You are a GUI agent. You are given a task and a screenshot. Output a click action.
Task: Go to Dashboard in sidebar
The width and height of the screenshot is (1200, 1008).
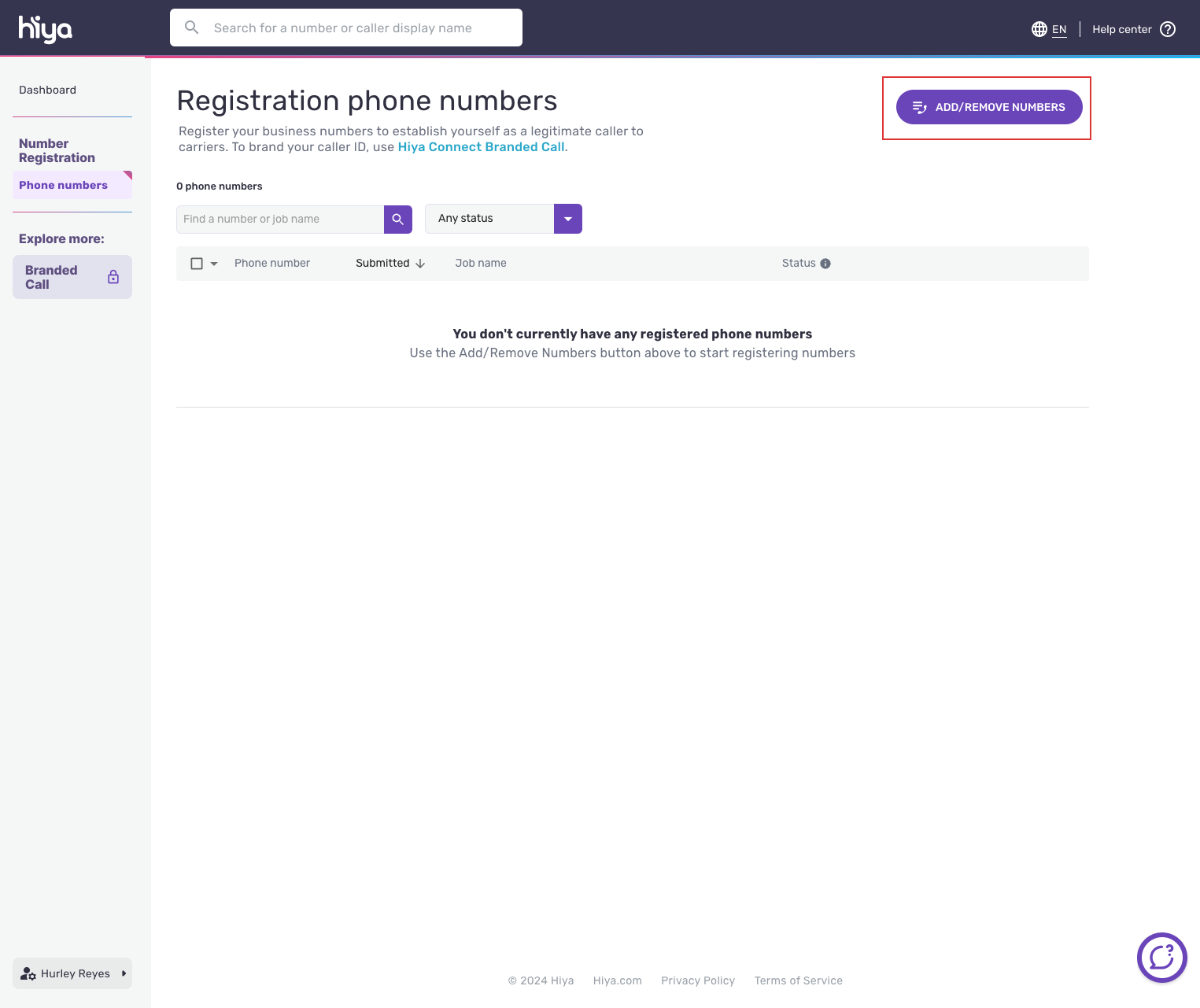tap(48, 90)
